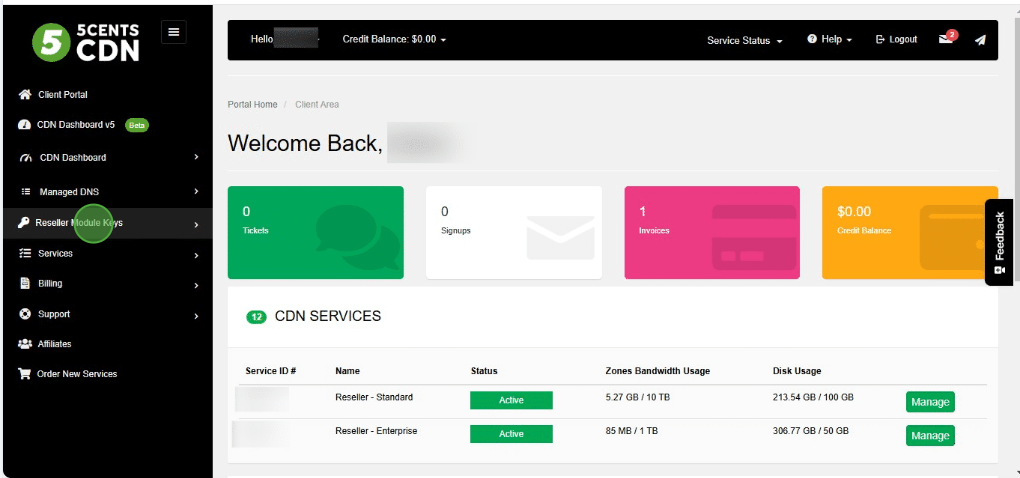The width and height of the screenshot is (1020, 478).
Task: Click the checklist icon beside Services
Action: (x=25, y=253)
